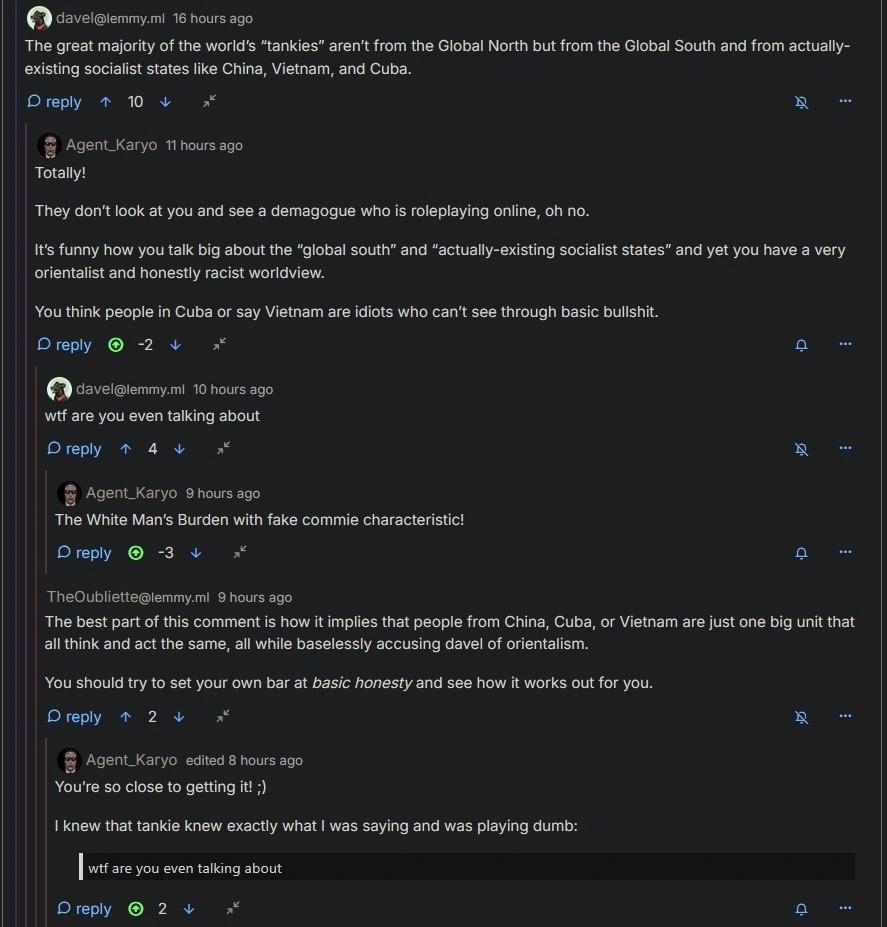This screenshot has height=927, width=887.
Task: Click davel's avatar on "wtf" comment
Action: [x=59, y=389]
